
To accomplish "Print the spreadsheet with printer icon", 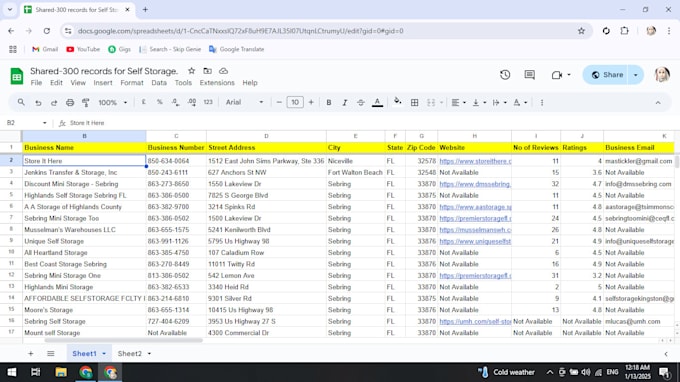I will pyautogui.click(x=70, y=103).
